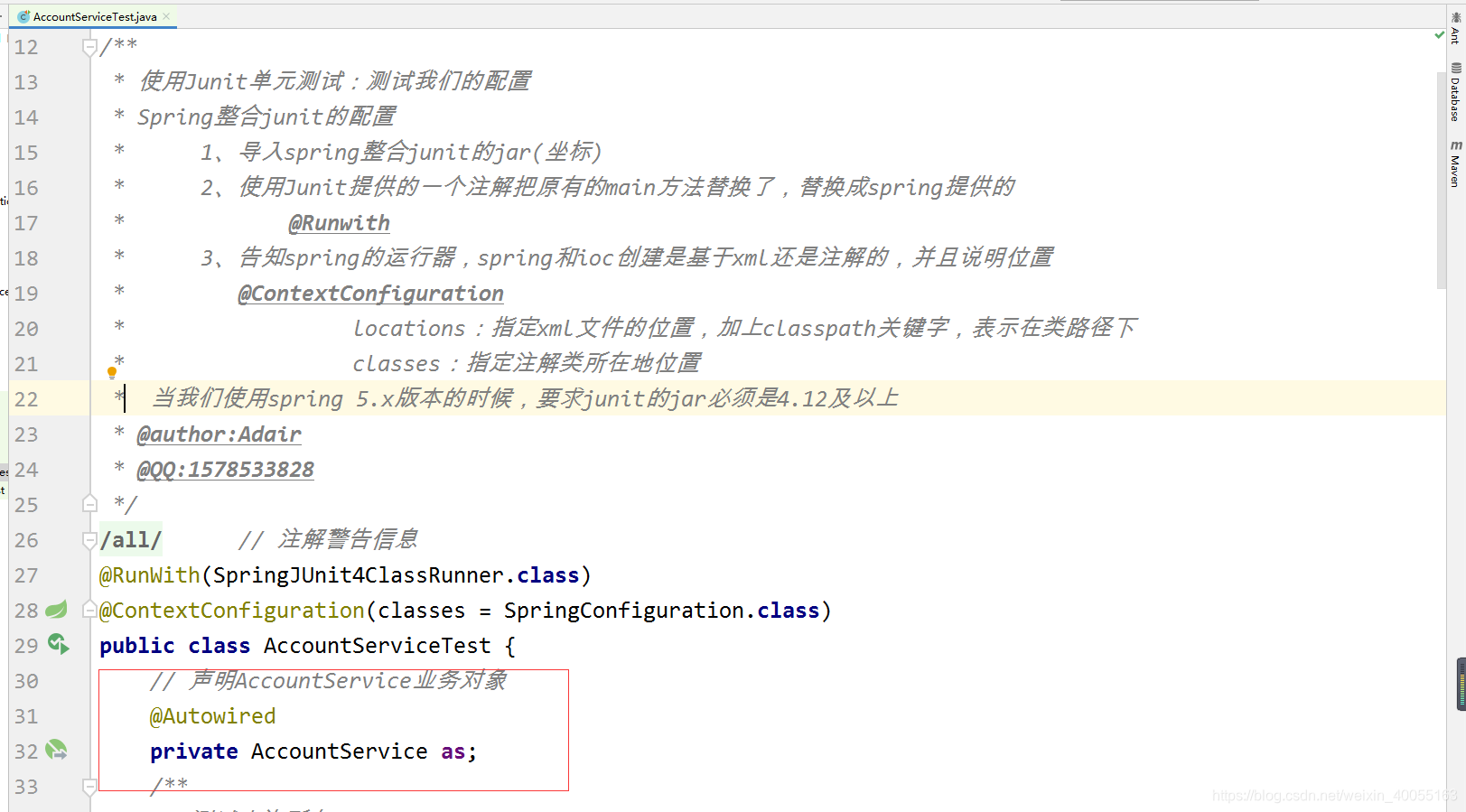
Task: Click the field name 'as' on line 32
Action: coord(453,751)
